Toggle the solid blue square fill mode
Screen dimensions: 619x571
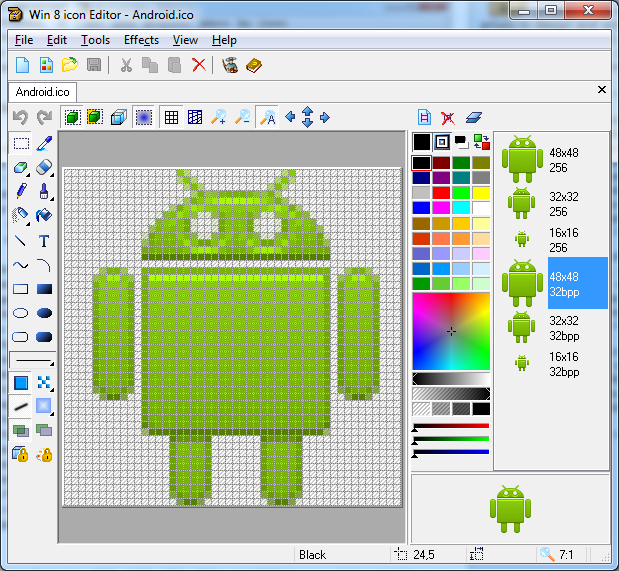tap(21, 383)
